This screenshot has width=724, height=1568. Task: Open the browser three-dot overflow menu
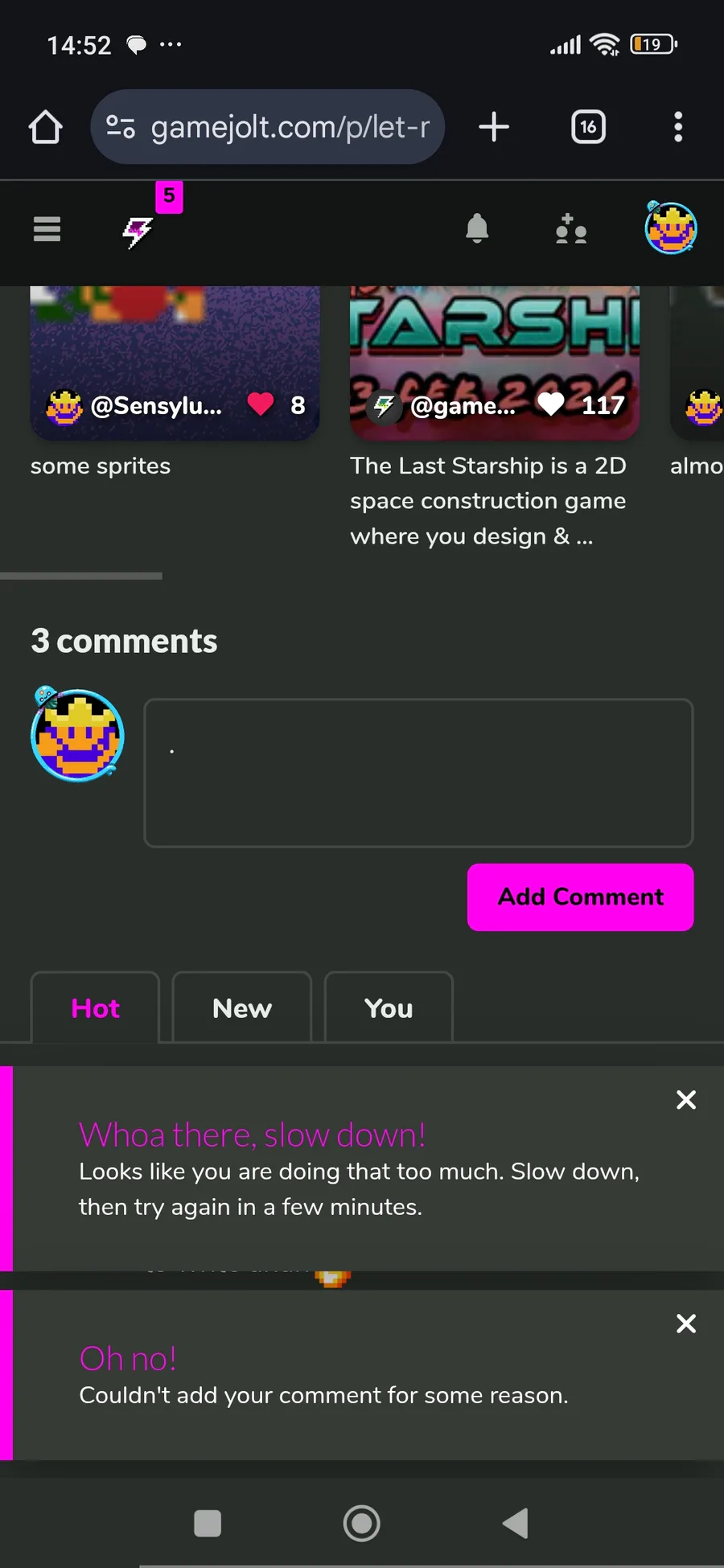tap(678, 127)
